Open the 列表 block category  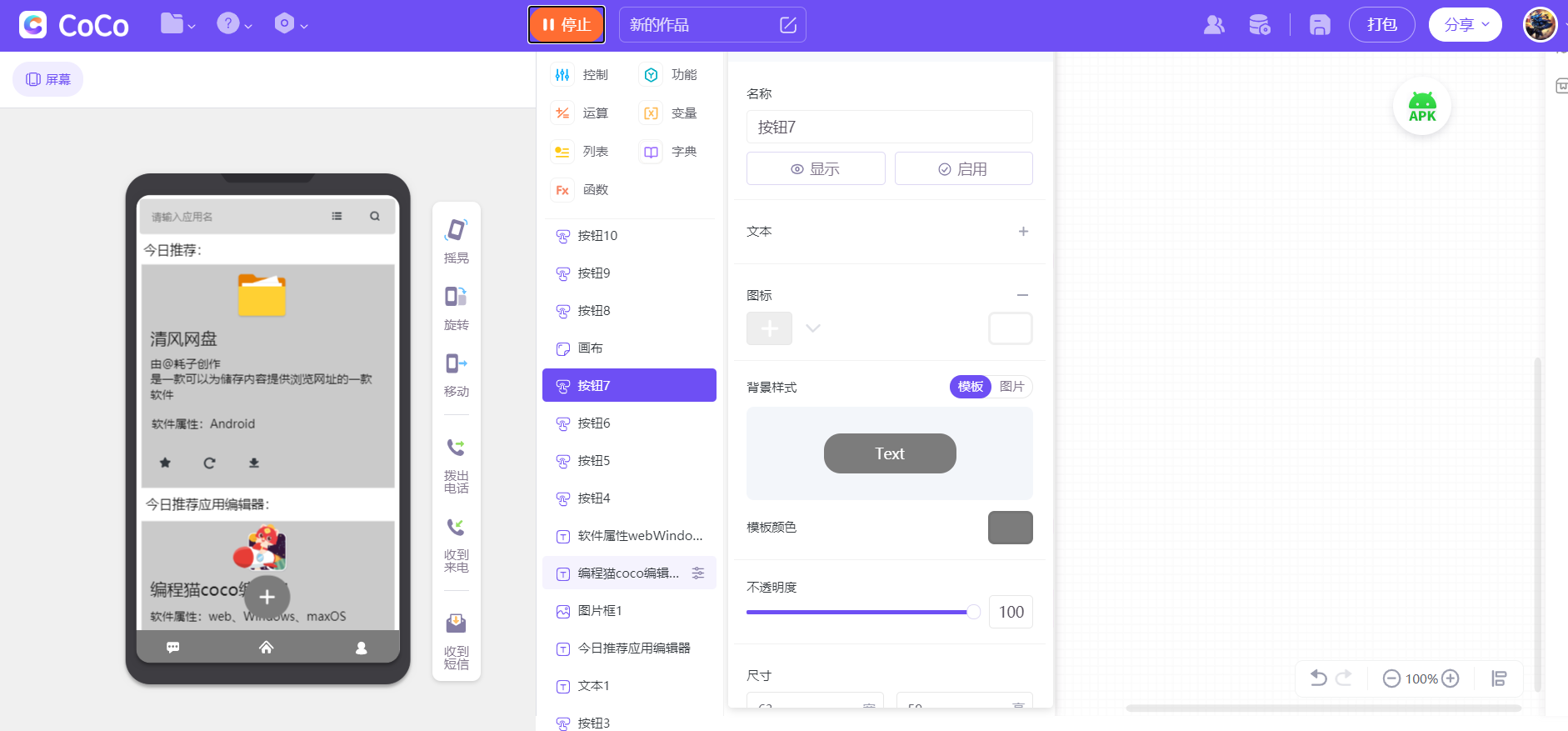tap(582, 152)
